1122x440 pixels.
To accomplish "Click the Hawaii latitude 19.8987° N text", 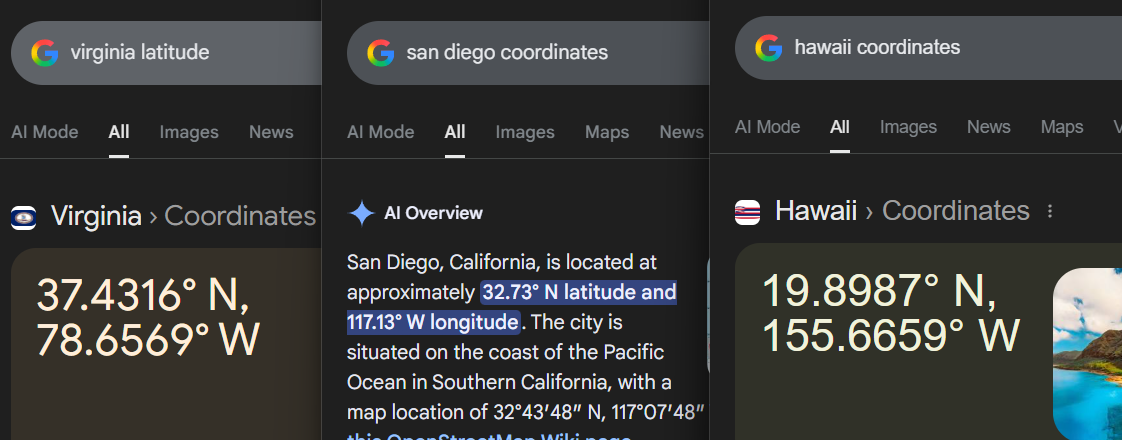I will click(x=879, y=291).
